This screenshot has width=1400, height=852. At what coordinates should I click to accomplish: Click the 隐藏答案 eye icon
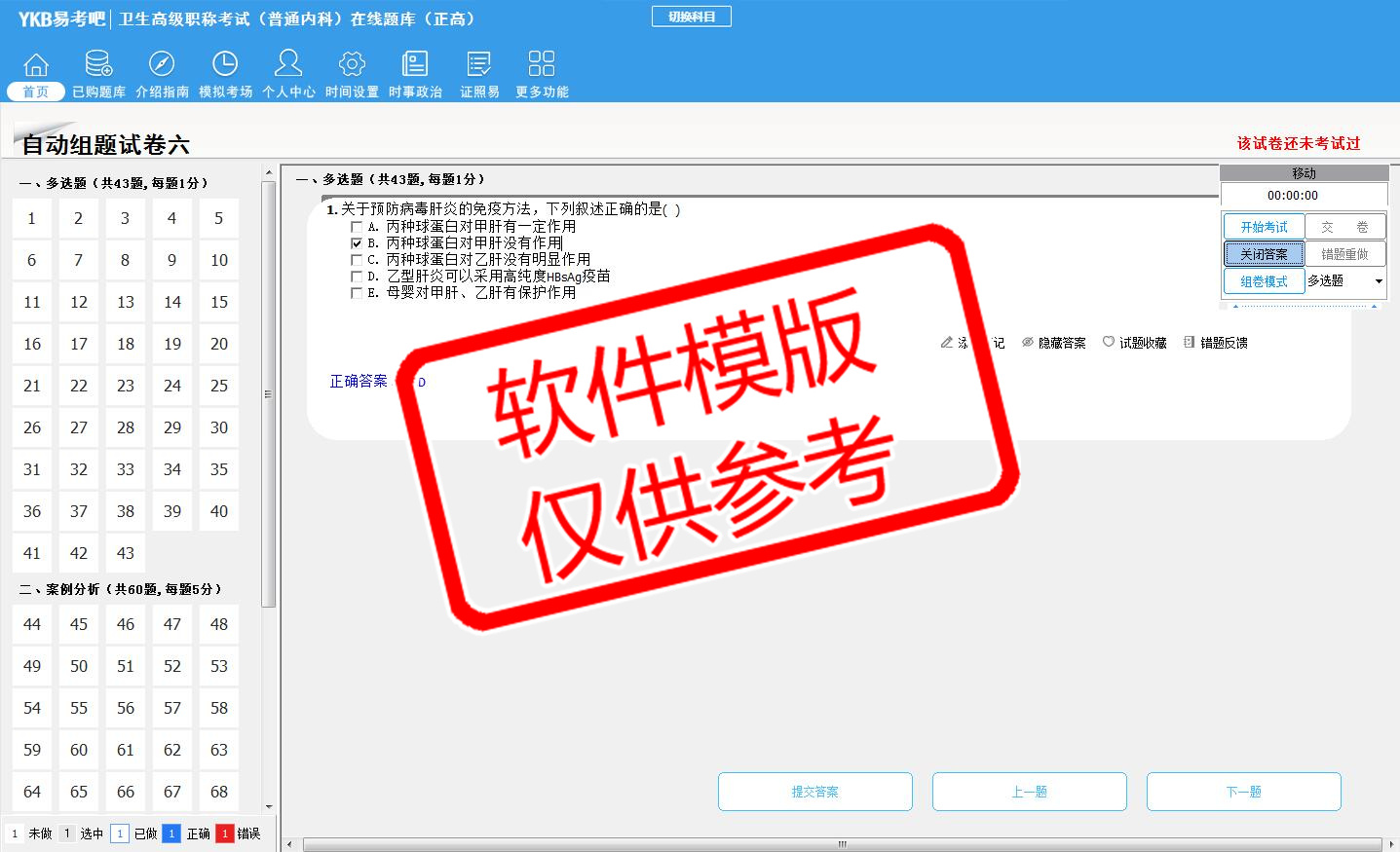tap(1028, 343)
